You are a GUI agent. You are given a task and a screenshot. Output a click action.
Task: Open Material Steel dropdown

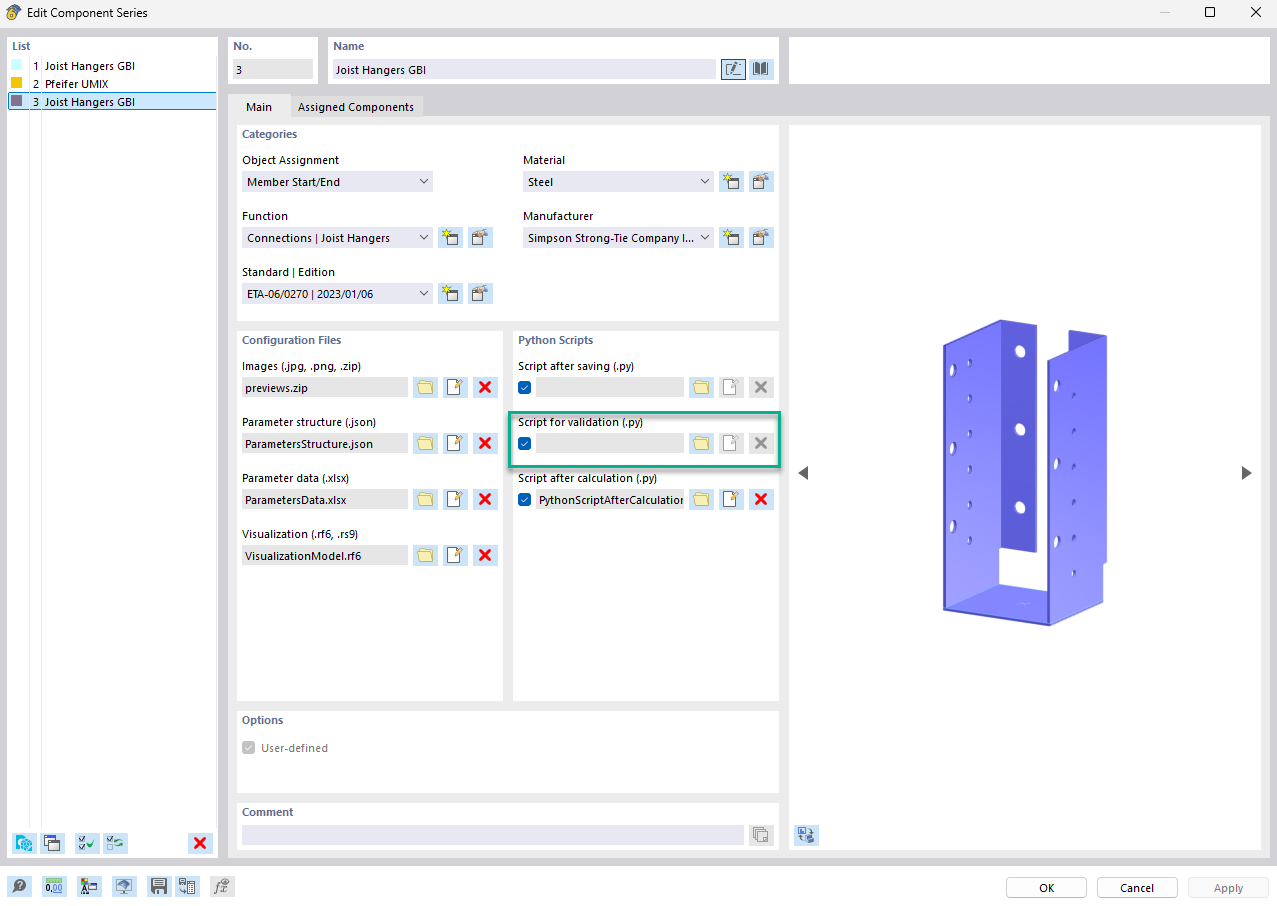click(618, 182)
